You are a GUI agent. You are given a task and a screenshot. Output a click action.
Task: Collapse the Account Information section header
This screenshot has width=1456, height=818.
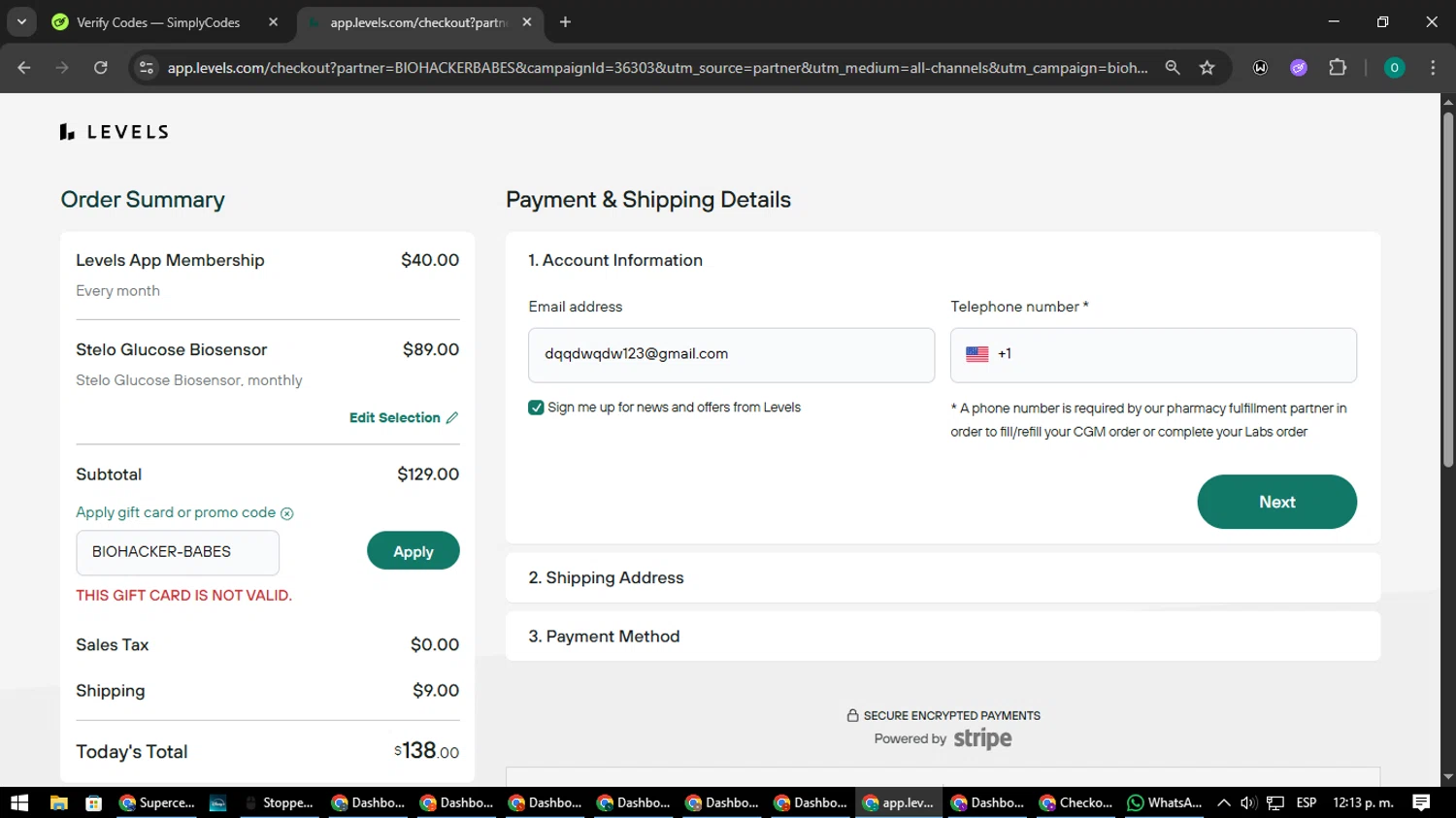(x=615, y=260)
